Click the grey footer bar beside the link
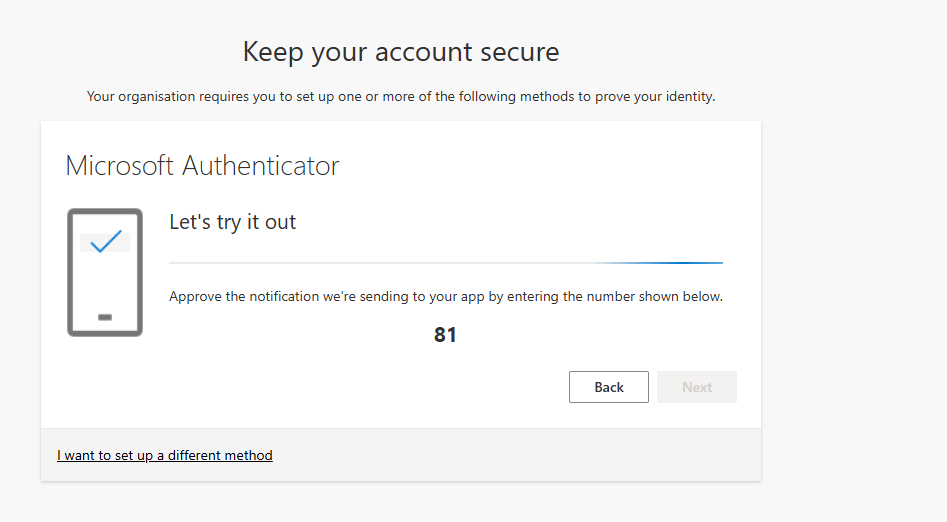 point(513,456)
